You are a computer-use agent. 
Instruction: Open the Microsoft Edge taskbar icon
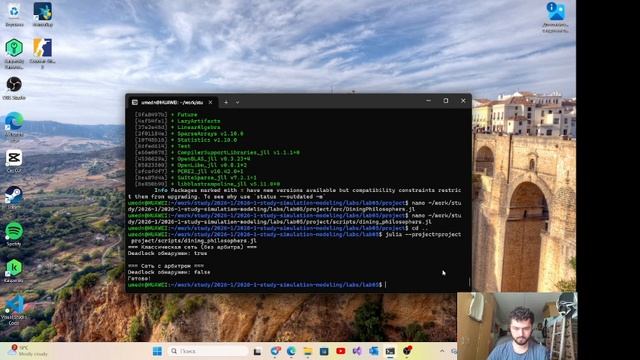point(291,351)
